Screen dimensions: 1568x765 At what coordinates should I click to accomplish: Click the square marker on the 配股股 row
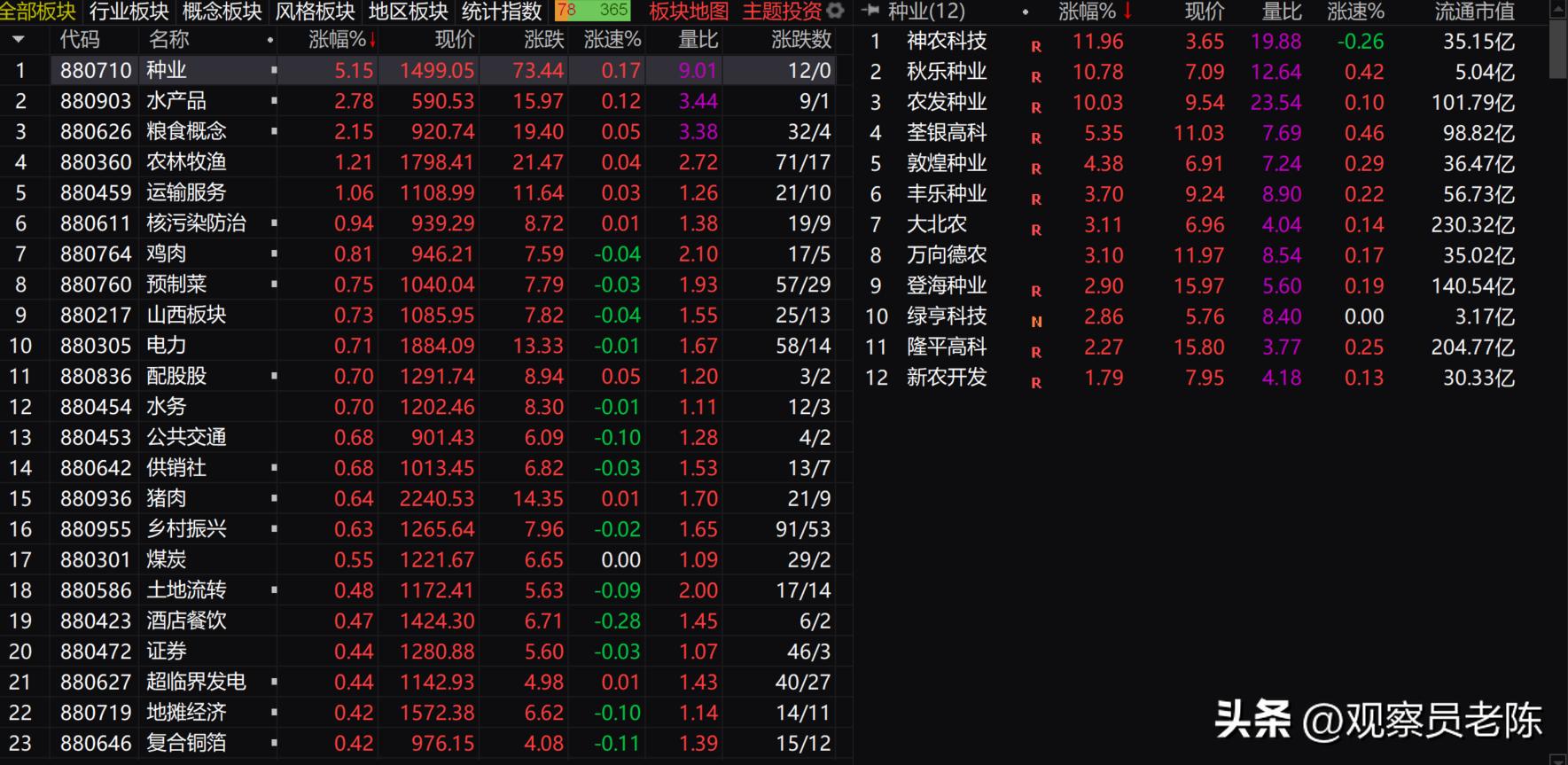point(274,376)
